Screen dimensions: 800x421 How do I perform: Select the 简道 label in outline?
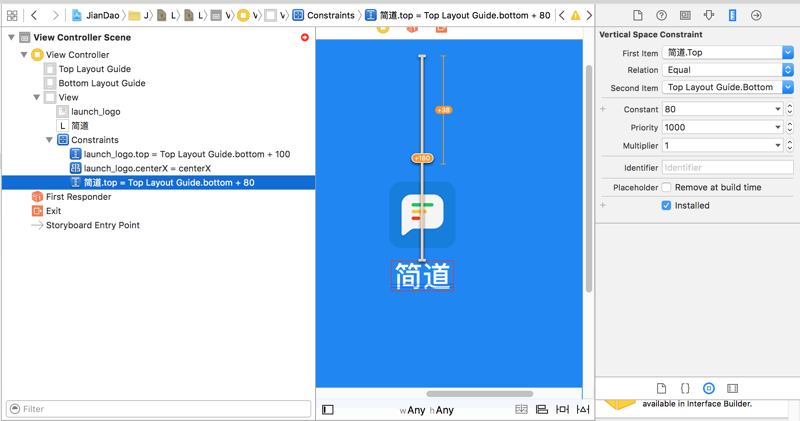[80, 126]
